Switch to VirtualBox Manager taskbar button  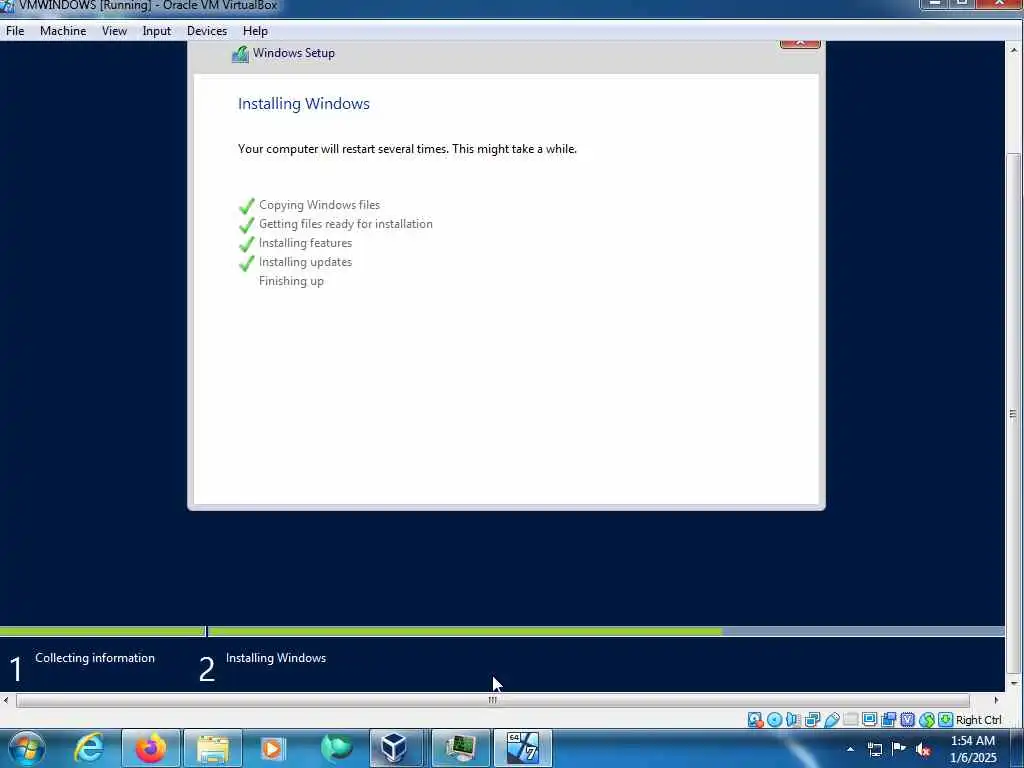tap(396, 748)
